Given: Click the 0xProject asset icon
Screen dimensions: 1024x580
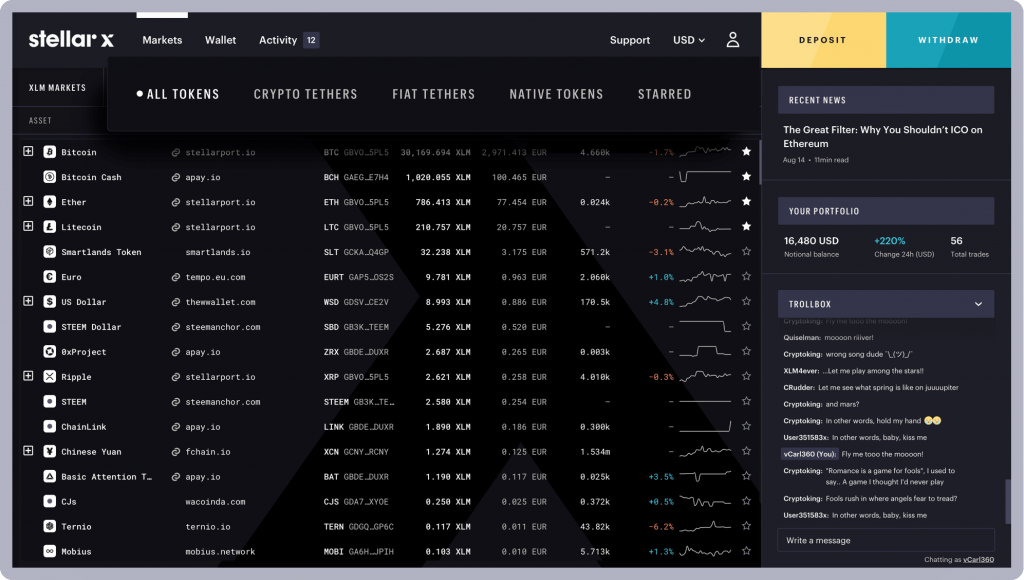Looking at the screenshot, I should coord(49,351).
